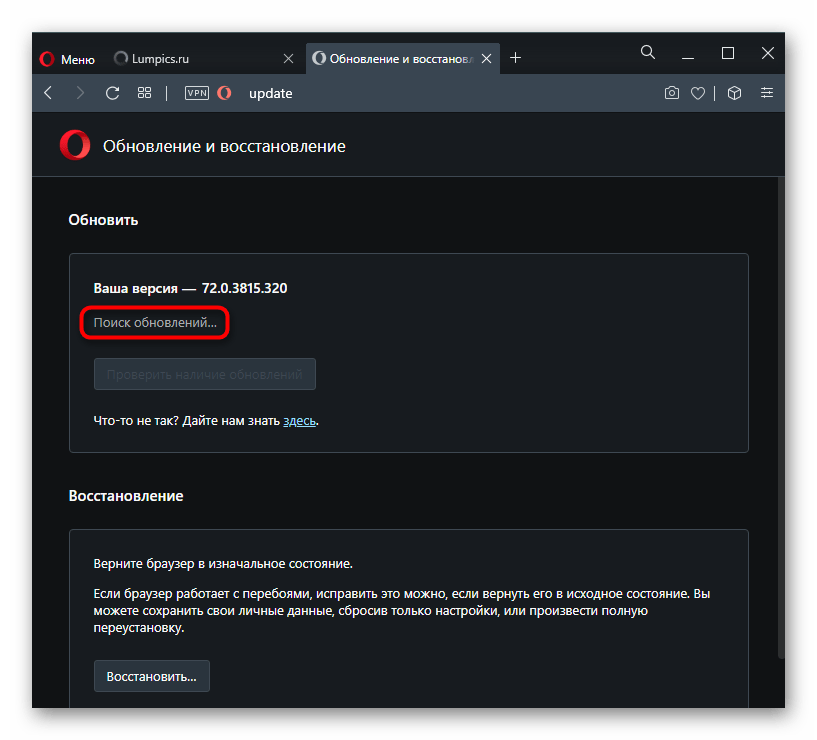The height and width of the screenshot is (740, 817).
Task: Click the Opera icon in the address bar
Action: pos(225,93)
